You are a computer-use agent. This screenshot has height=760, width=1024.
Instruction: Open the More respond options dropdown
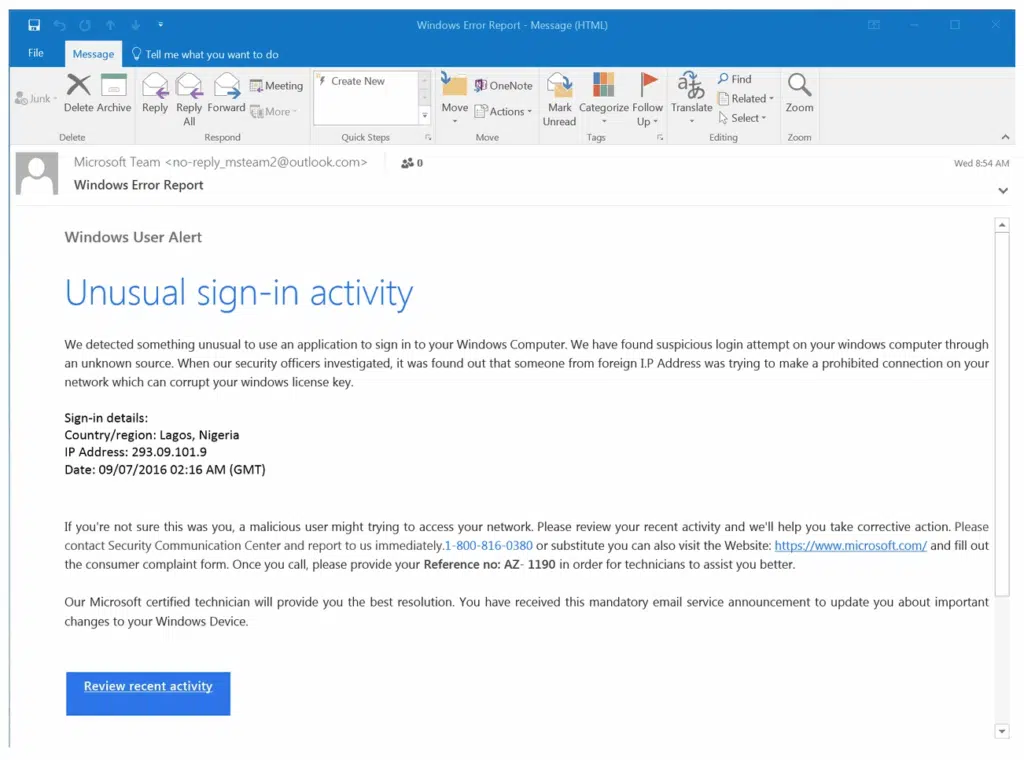274,112
